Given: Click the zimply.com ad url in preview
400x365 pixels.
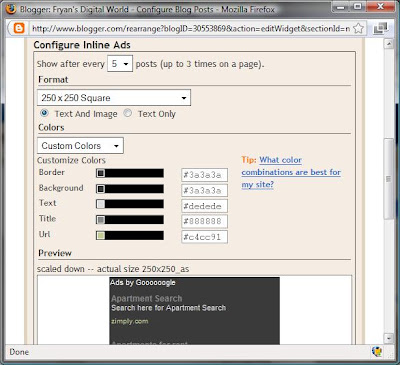Looking at the screenshot, I should pos(130,321).
